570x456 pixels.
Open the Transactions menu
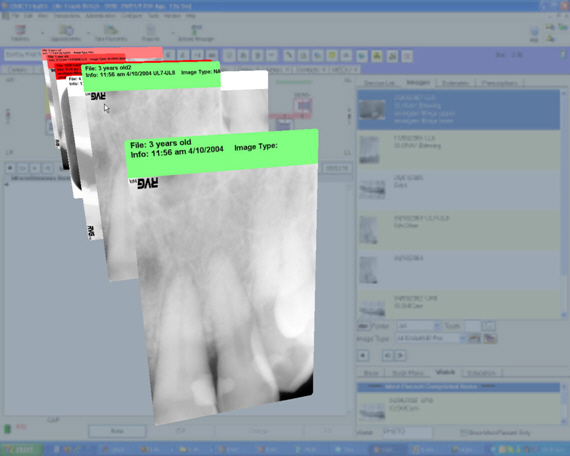(67, 16)
